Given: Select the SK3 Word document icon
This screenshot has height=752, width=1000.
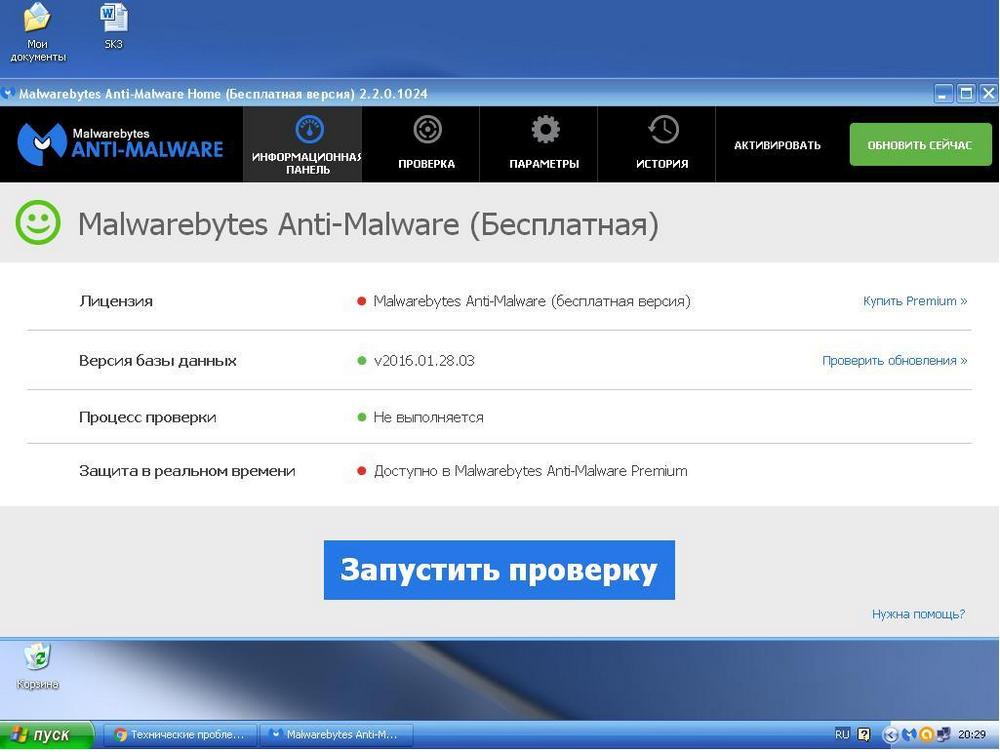Looking at the screenshot, I should point(114,26).
